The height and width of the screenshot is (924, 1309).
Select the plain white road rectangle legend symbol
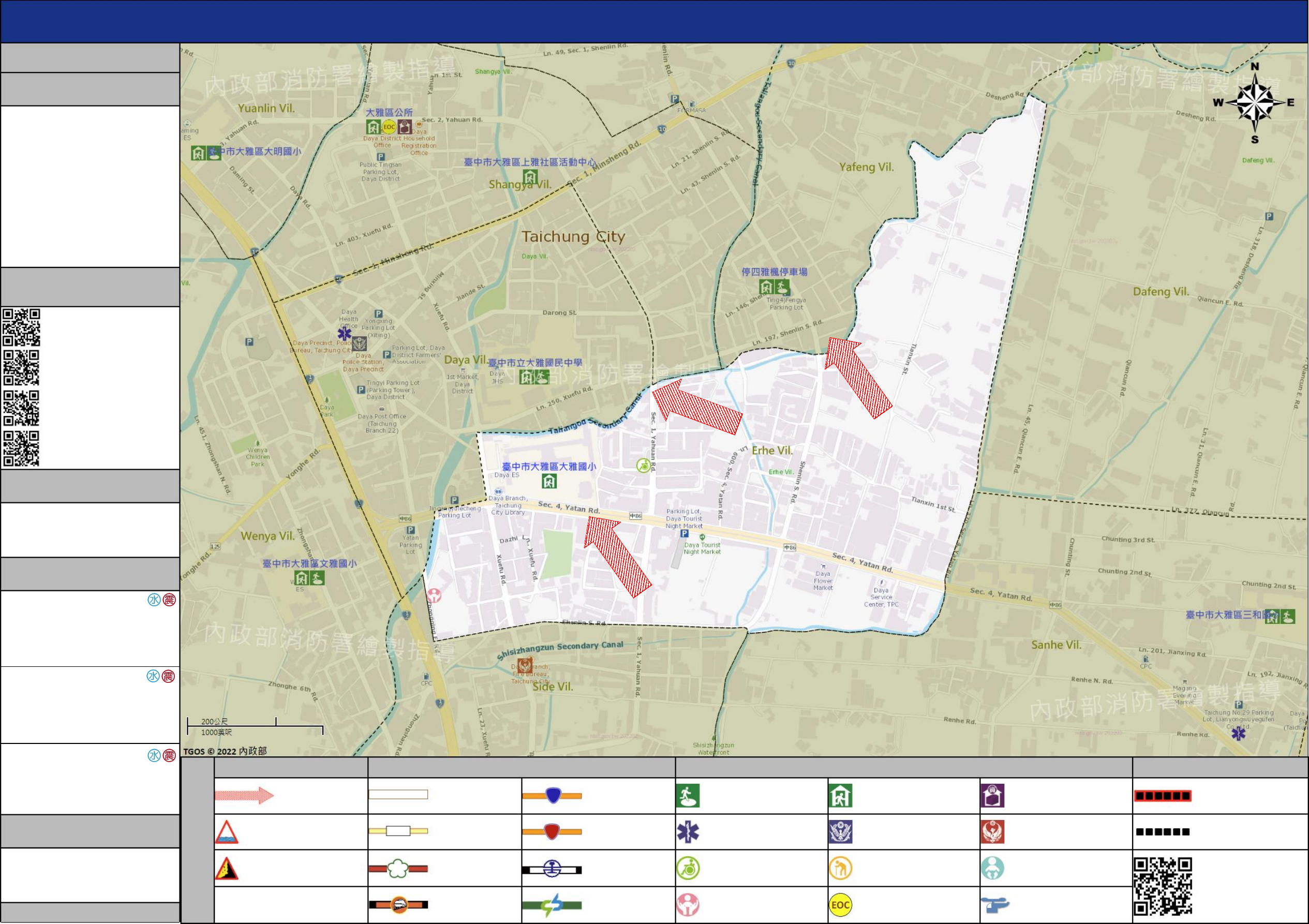tap(398, 795)
